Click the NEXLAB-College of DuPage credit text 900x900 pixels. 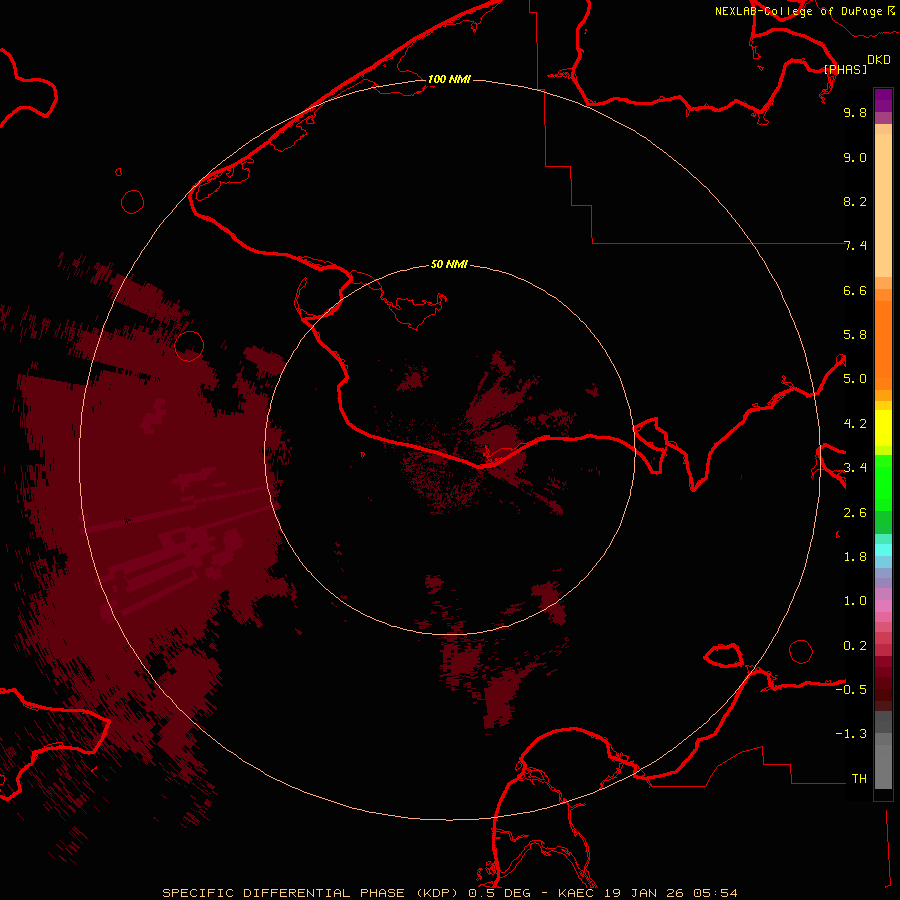pyautogui.click(x=798, y=11)
